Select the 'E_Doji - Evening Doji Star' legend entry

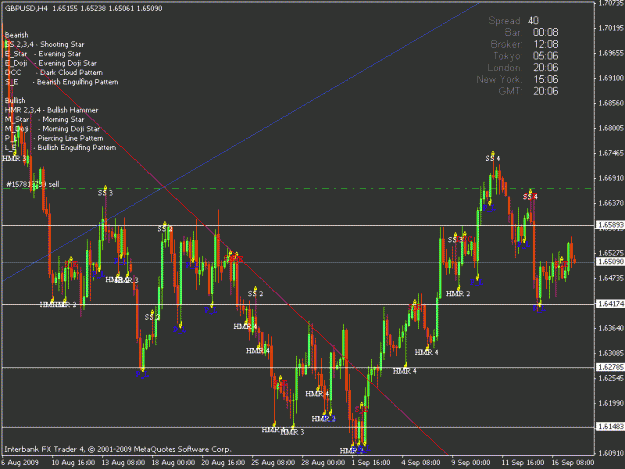click(x=51, y=63)
